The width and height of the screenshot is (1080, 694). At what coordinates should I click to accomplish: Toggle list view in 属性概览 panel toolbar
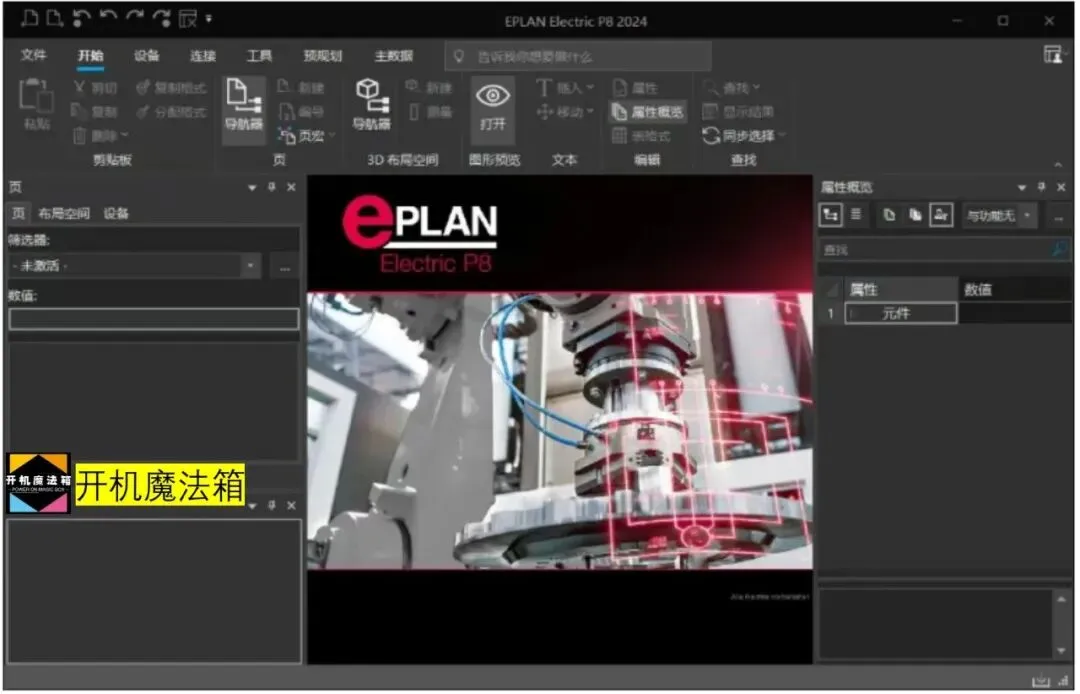coord(858,215)
